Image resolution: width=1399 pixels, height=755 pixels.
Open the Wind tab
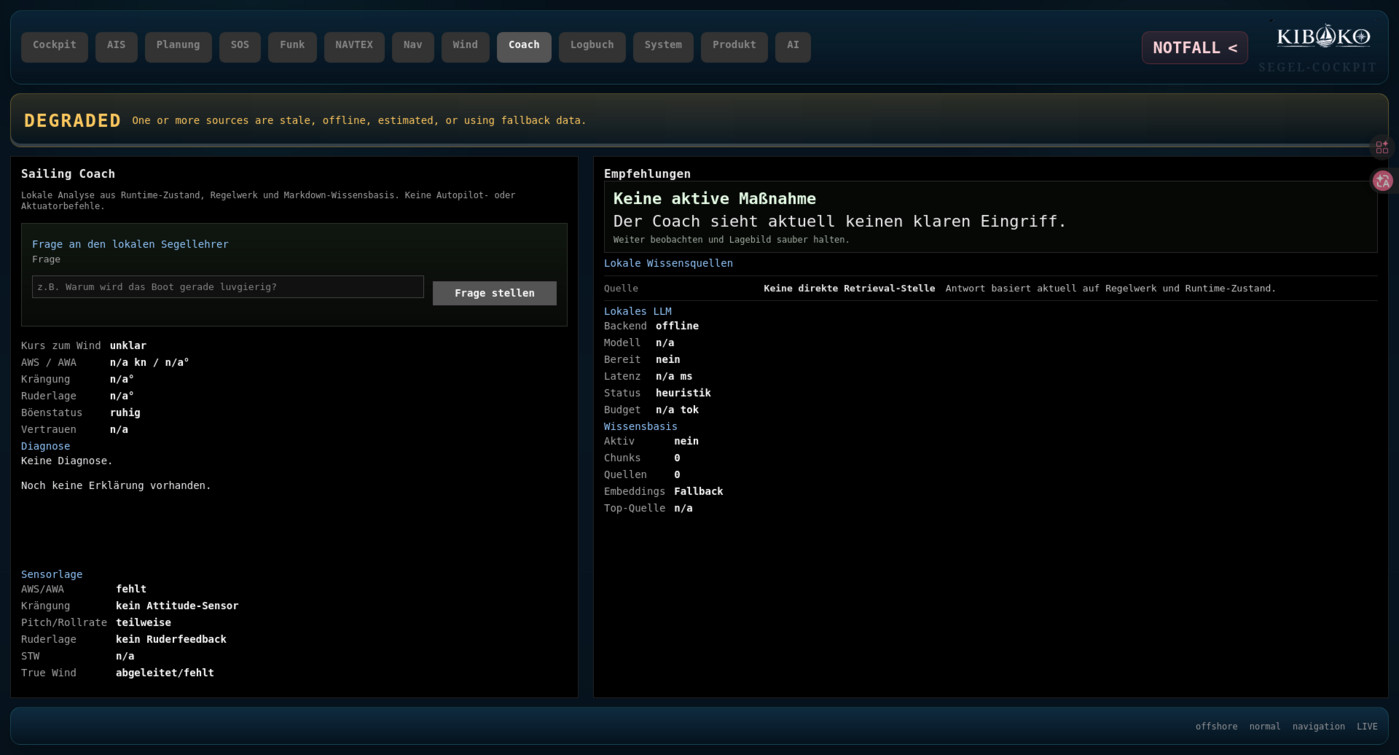point(465,46)
